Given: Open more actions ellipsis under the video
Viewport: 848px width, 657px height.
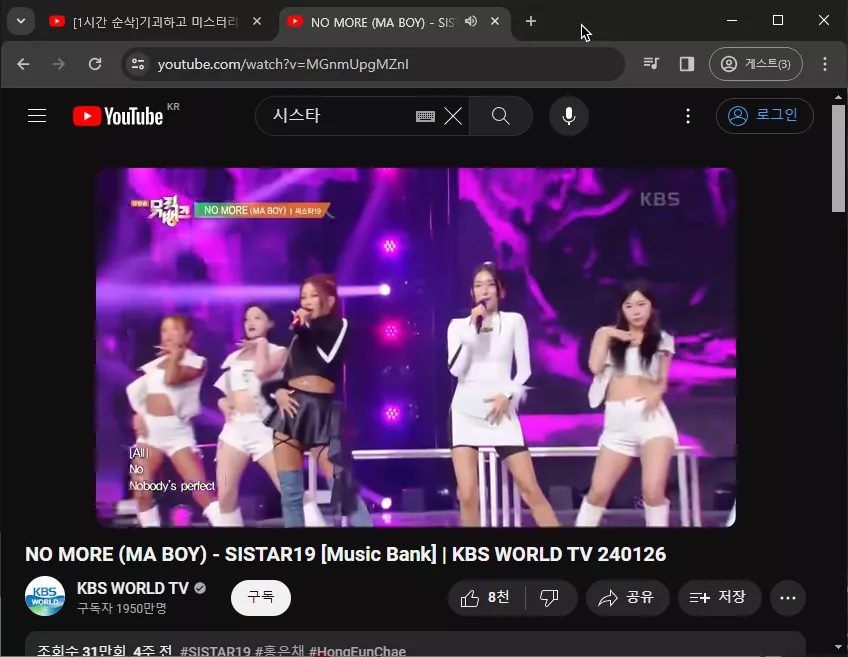Looking at the screenshot, I should [x=787, y=598].
